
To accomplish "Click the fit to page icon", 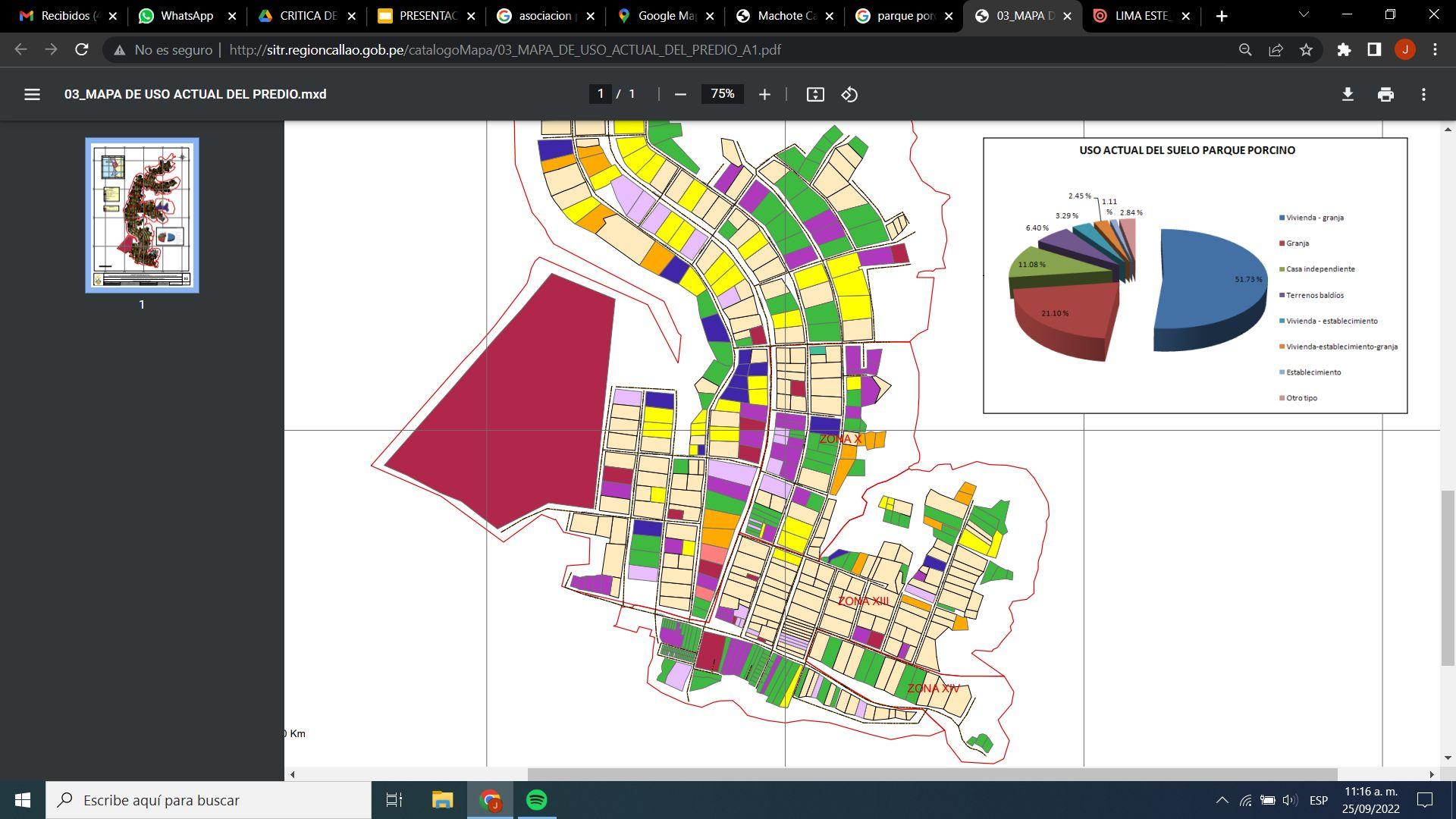I will [x=815, y=94].
